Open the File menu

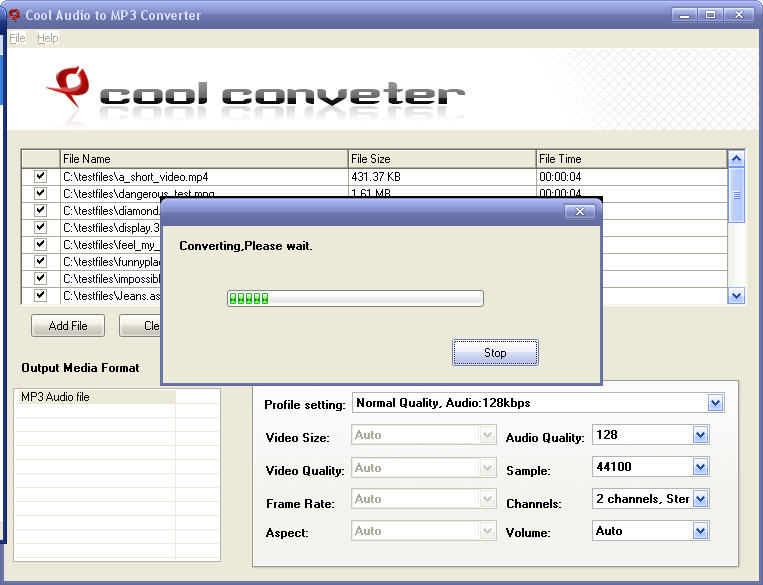tap(17, 38)
